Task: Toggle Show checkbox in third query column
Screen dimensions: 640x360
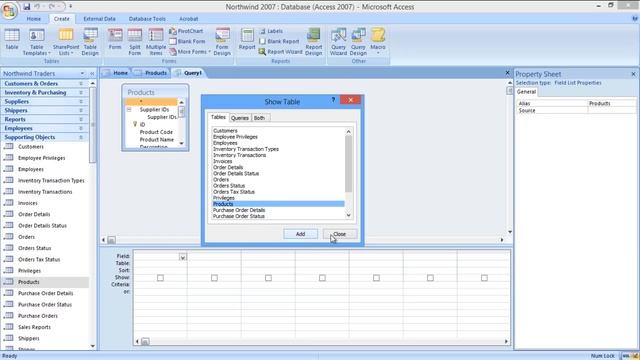Action: [x=268, y=278]
